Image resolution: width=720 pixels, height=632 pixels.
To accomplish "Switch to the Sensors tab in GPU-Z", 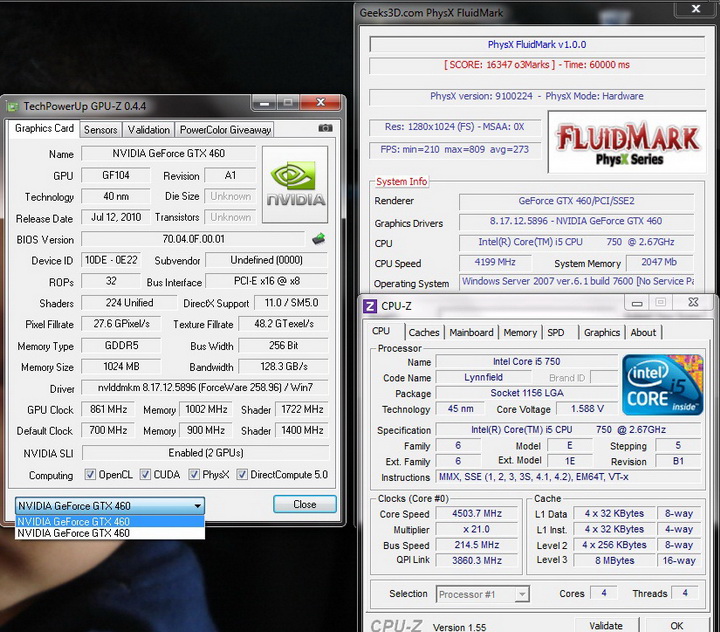I will (101, 130).
